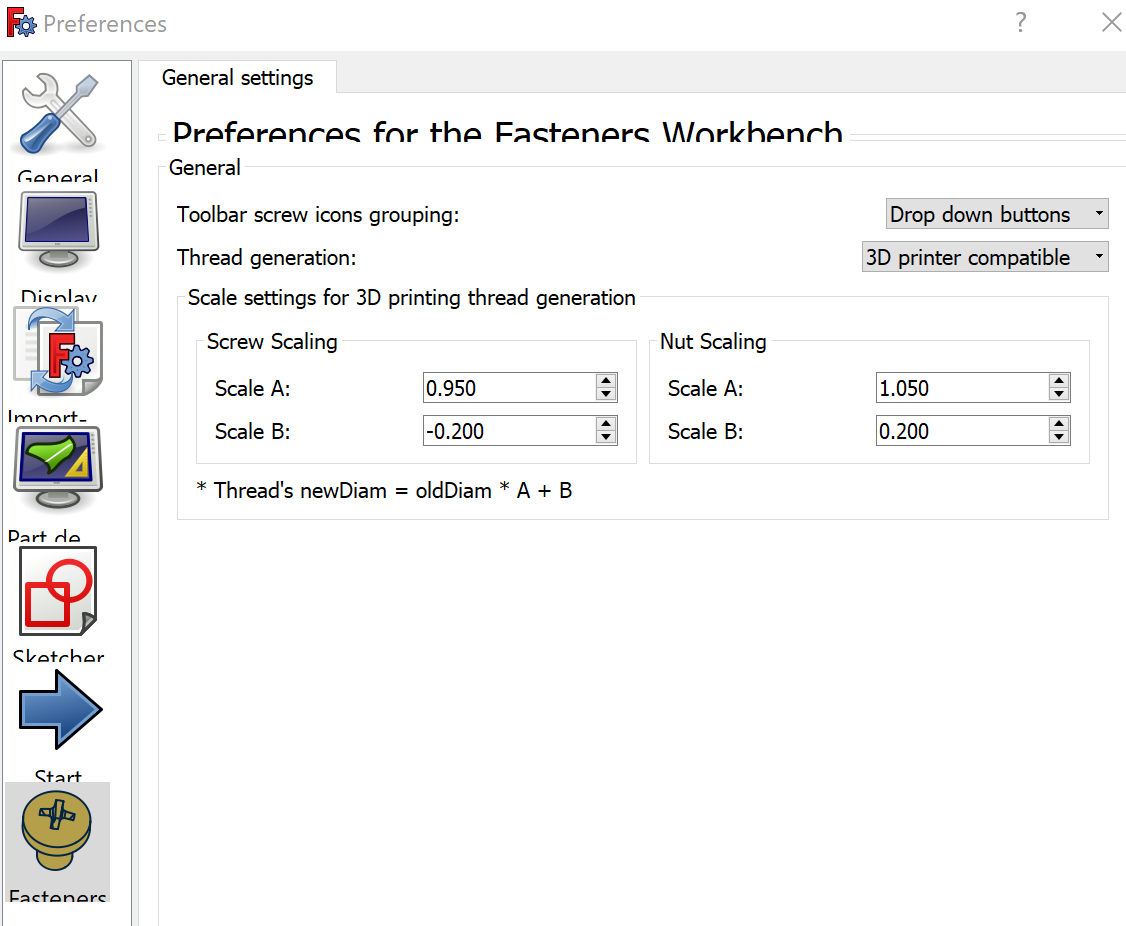The width and height of the screenshot is (1126, 926).
Task: Click the Help question mark button
Action: pyautogui.click(x=1021, y=22)
